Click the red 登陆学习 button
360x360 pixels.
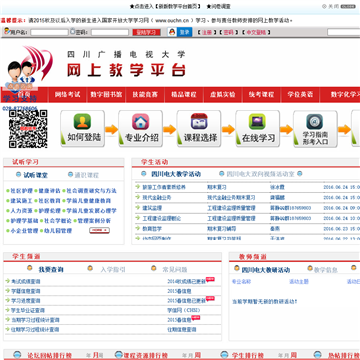point(146,32)
